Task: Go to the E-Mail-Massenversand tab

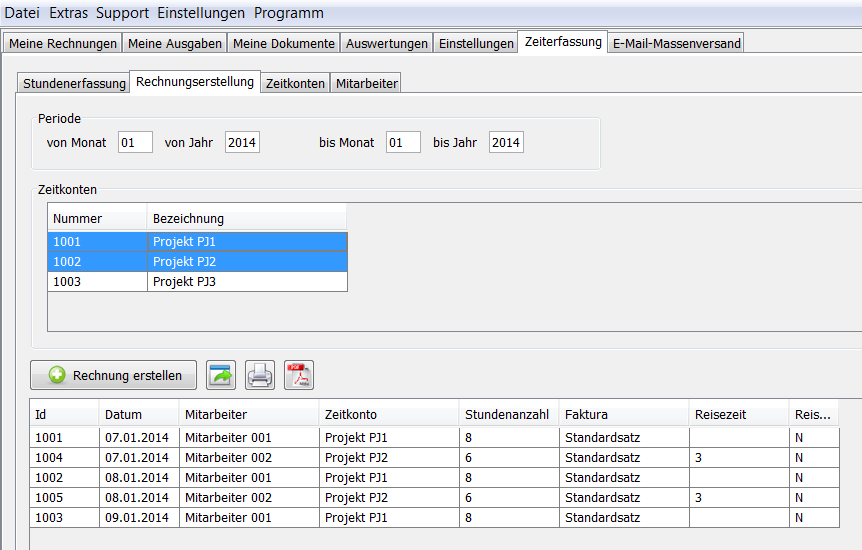Action: pos(675,43)
